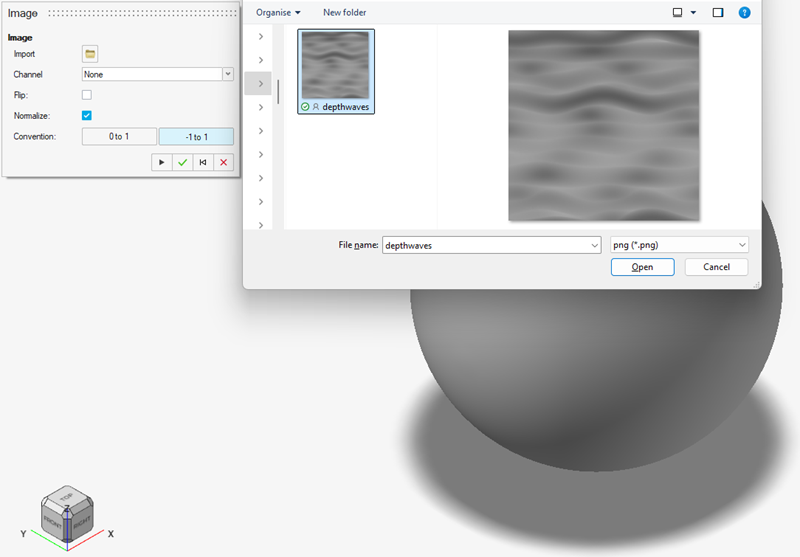Click the RIGHT face of view cube

pyautogui.click(x=82, y=522)
